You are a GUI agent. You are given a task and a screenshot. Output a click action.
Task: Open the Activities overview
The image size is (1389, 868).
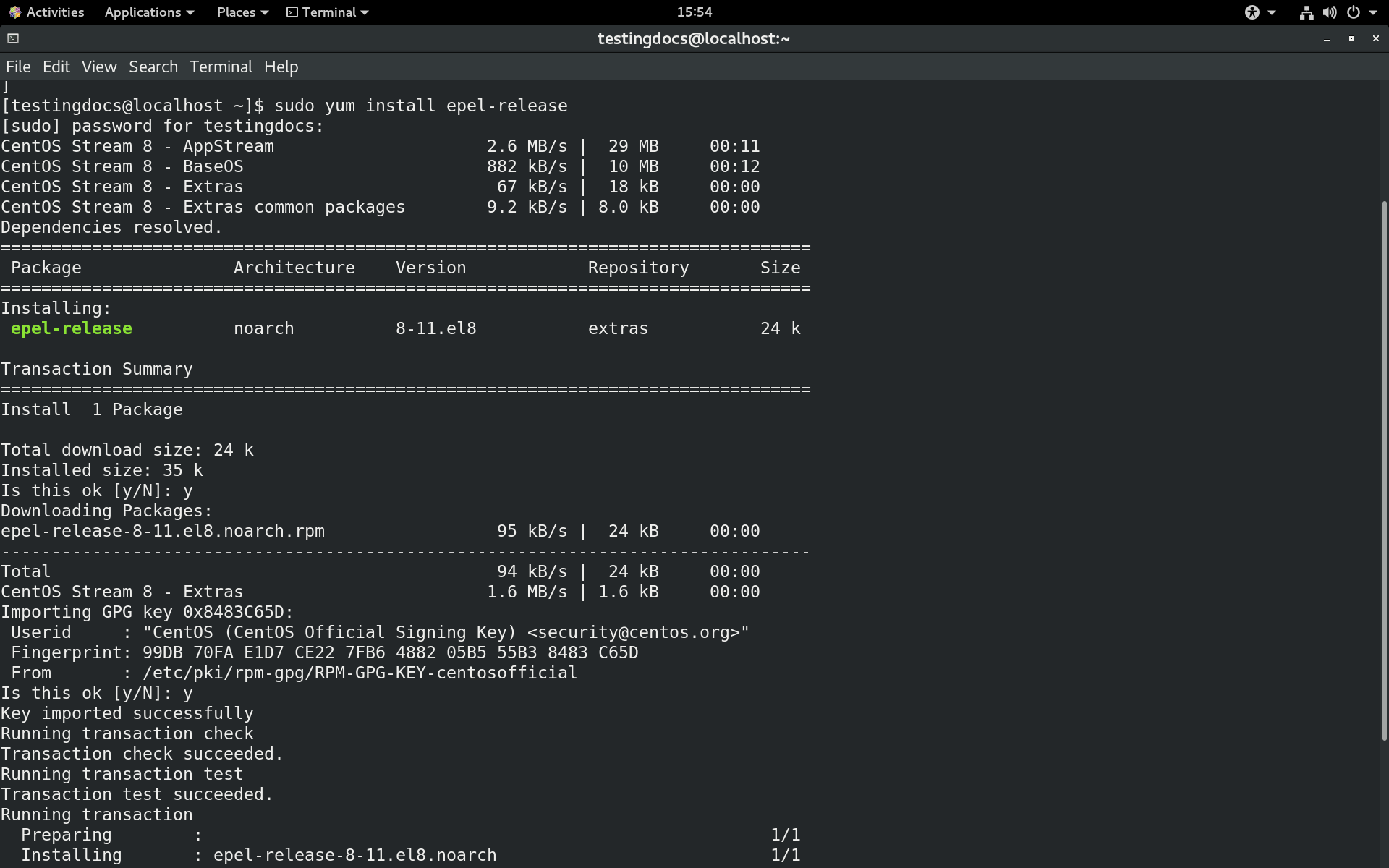[x=46, y=12]
